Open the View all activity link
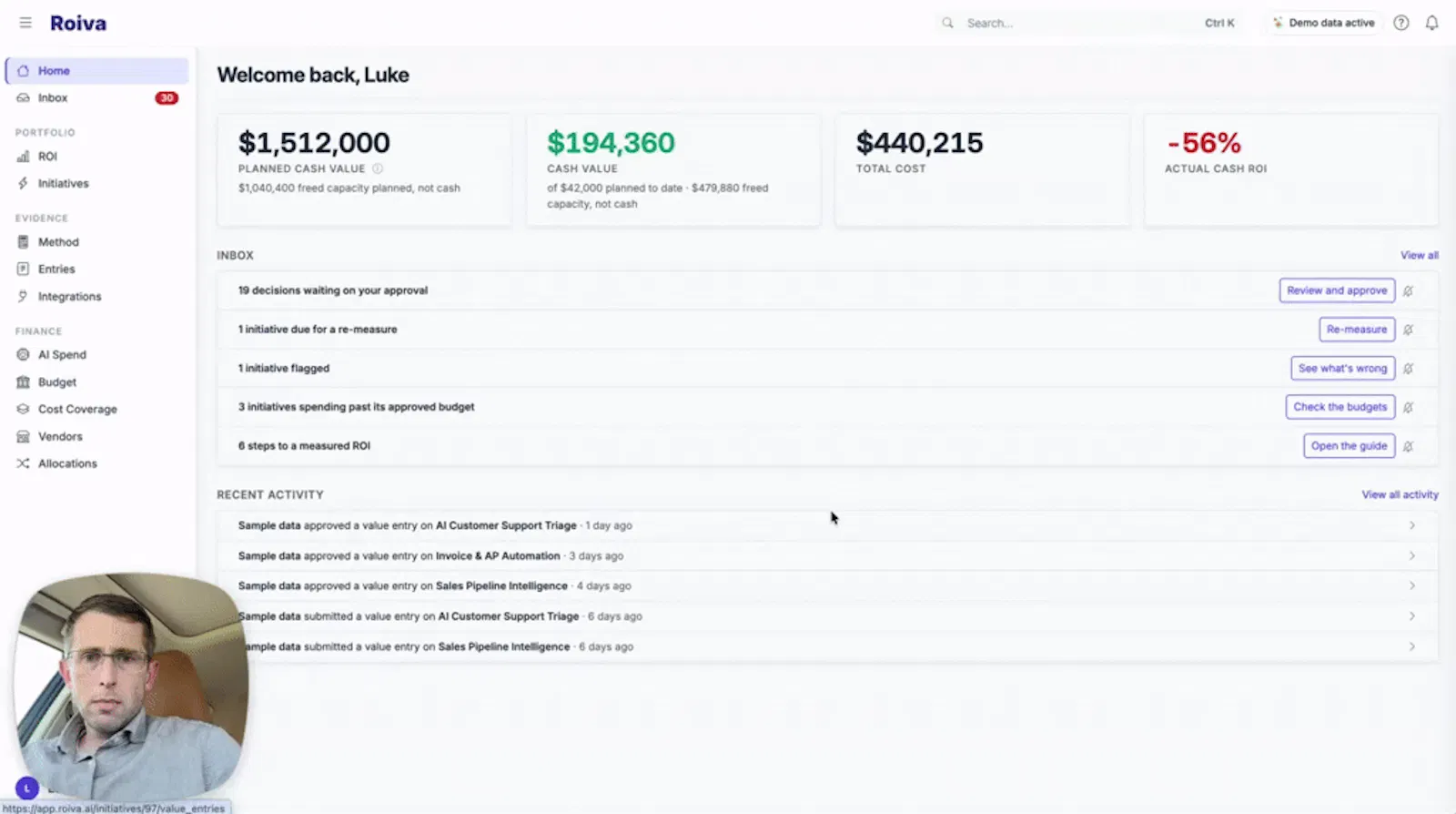The width and height of the screenshot is (1456, 814). (x=1400, y=494)
